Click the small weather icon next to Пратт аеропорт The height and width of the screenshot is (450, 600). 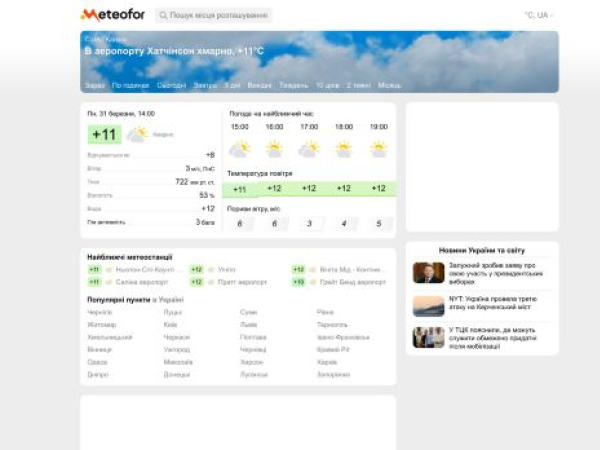pyautogui.click(x=211, y=282)
